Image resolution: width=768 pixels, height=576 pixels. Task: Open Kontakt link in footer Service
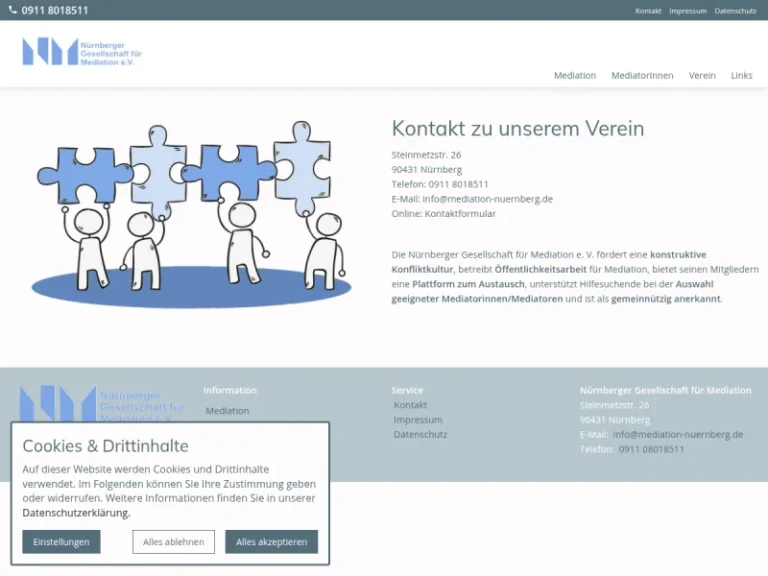410,405
